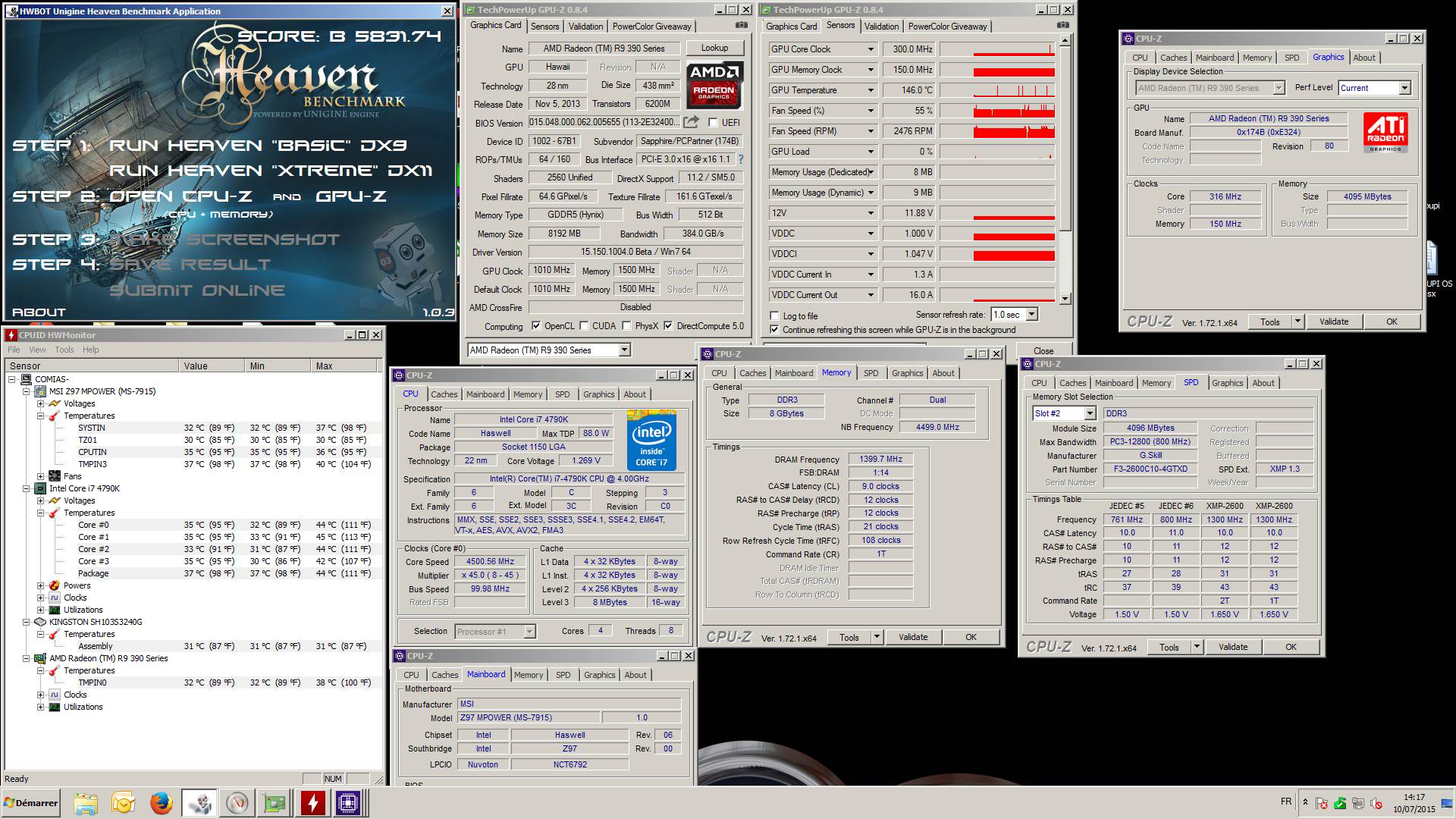1456x819 pixels.
Task: Click the question mark beside Bus Interface
Action: pos(741,159)
